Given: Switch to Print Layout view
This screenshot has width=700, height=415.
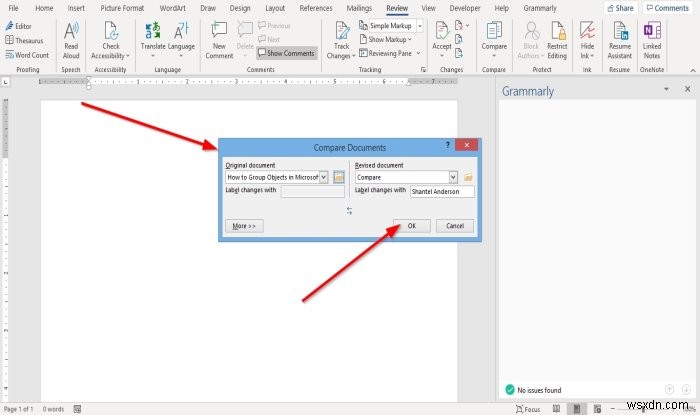Looking at the screenshot, I should 577,409.
